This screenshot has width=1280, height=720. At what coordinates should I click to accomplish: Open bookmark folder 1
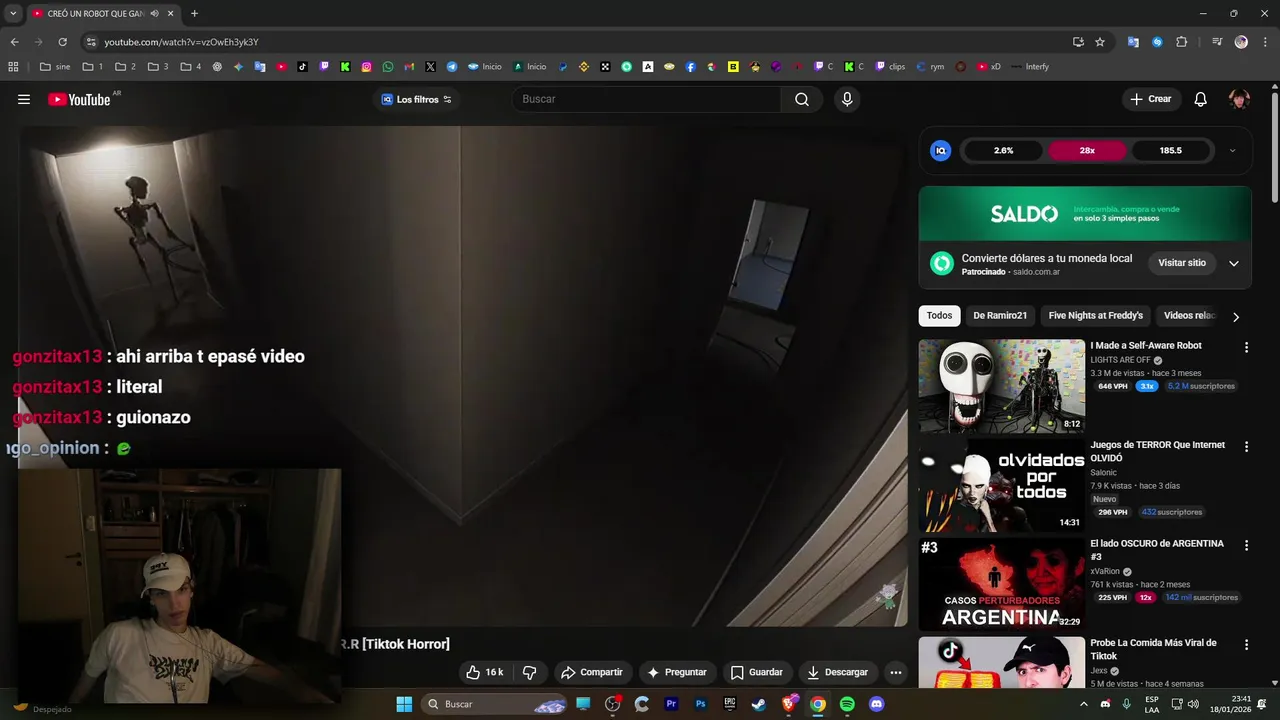click(x=93, y=67)
